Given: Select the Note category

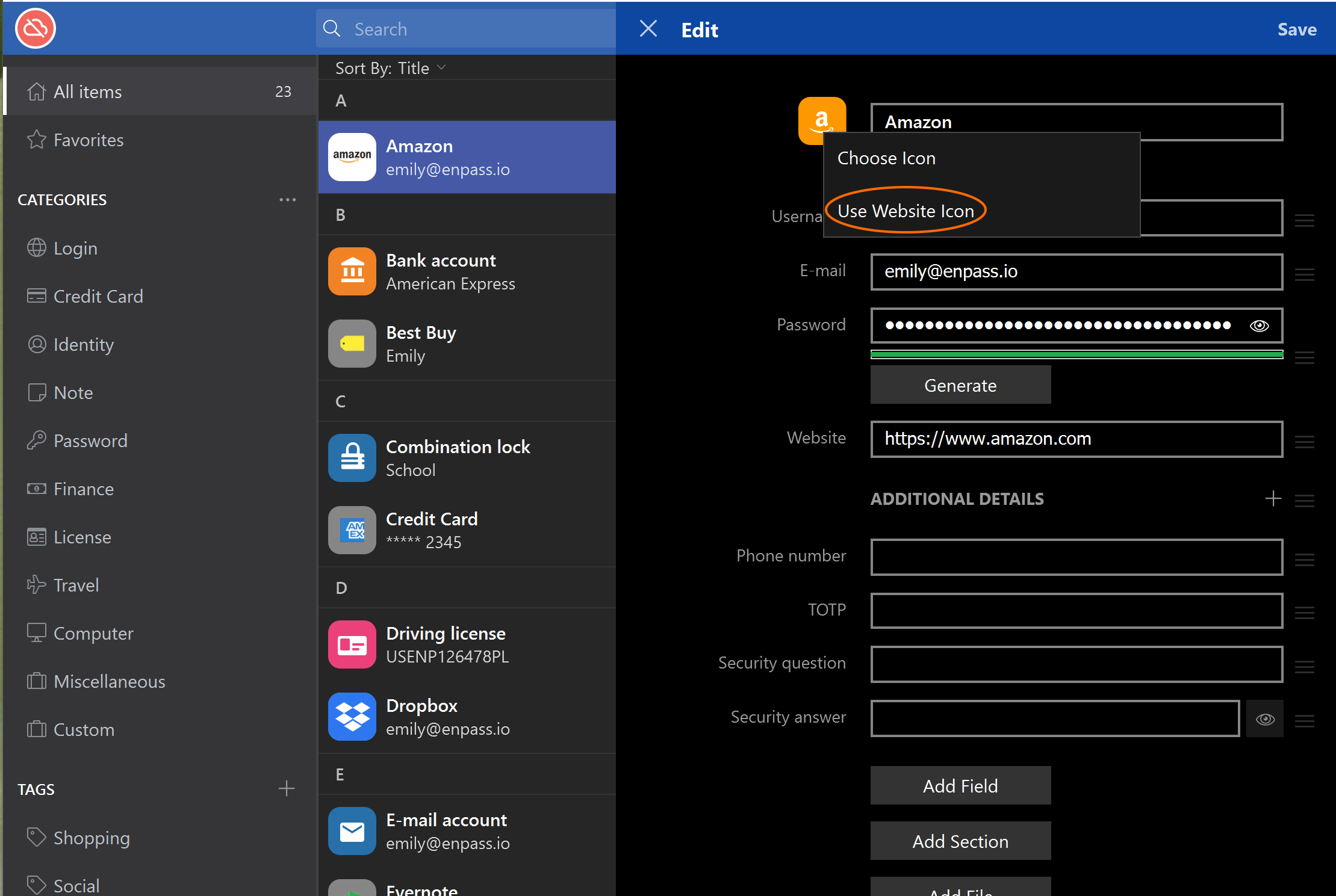Looking at the screenshot, I should pyautogui.click(x=160, y=392).
